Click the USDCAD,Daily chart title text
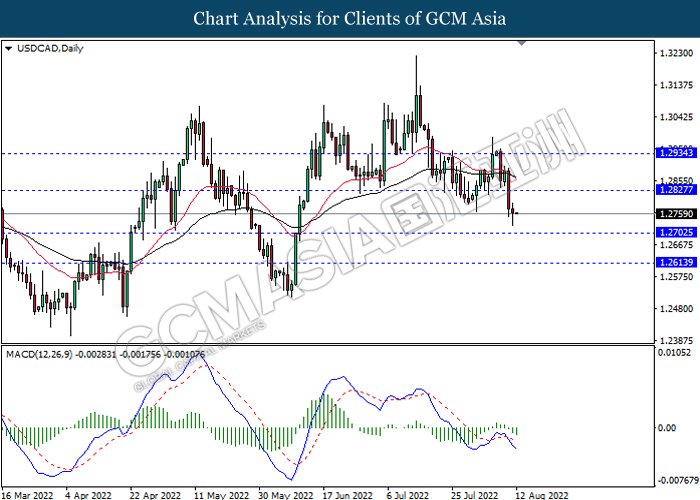 (x=50, y=49)
